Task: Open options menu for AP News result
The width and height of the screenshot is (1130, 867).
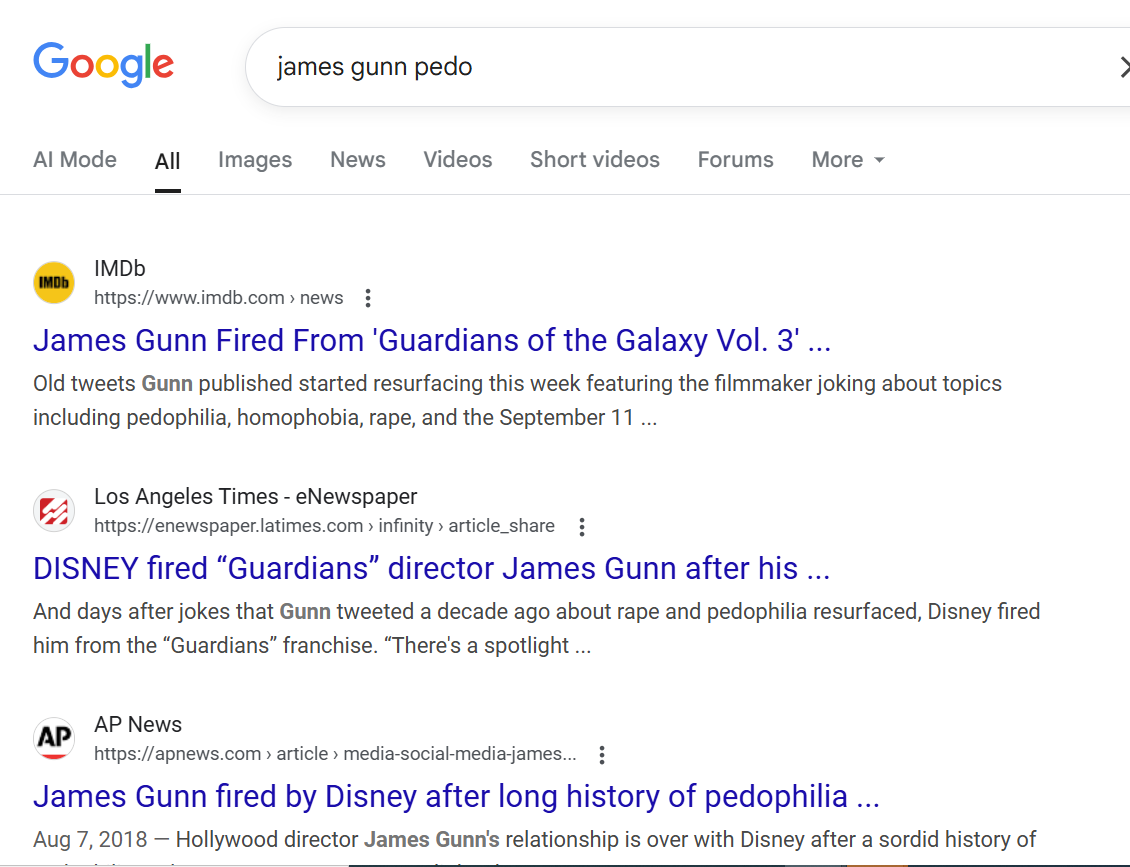Action: click(x=602, y=755)
